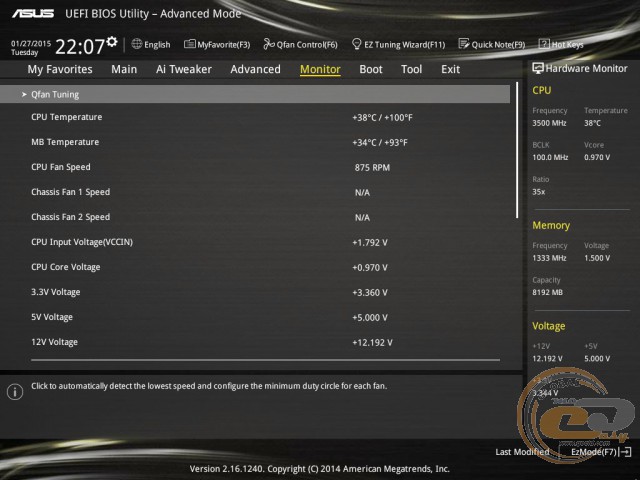This screenshot has width=640, height=480.
Task: Open the clock settings gear icon
Action: [x=111, y=42]
